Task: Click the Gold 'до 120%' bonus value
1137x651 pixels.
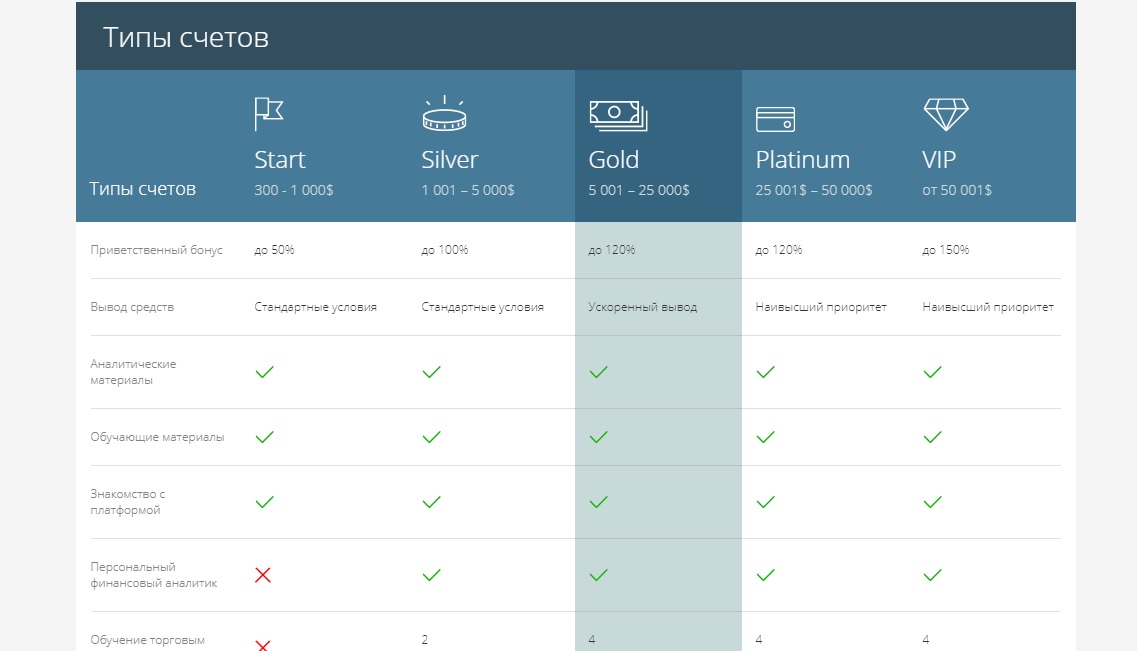Action: tap(611, 249)
